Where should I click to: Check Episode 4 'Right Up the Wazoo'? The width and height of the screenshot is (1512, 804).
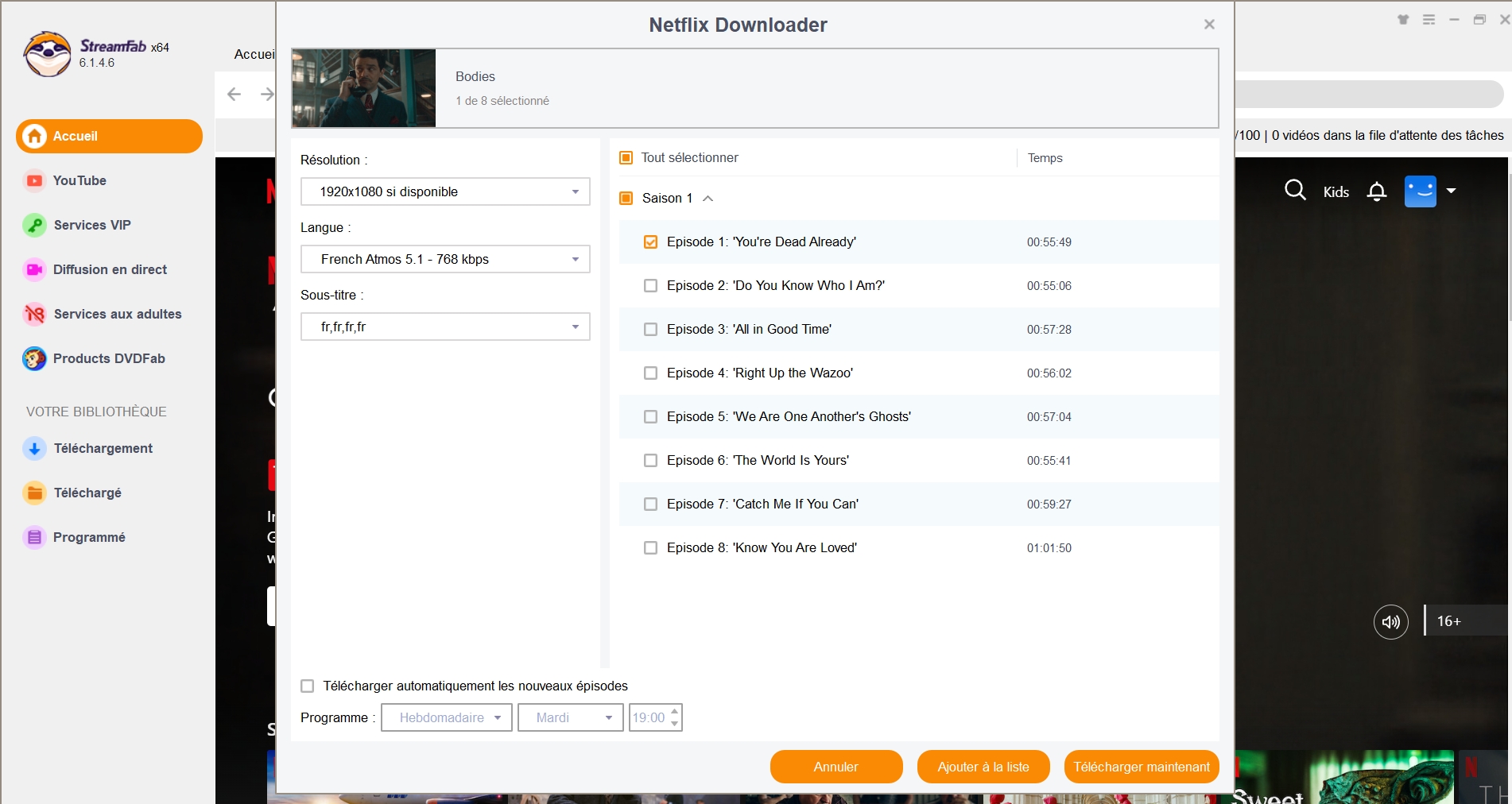(650, 373)
